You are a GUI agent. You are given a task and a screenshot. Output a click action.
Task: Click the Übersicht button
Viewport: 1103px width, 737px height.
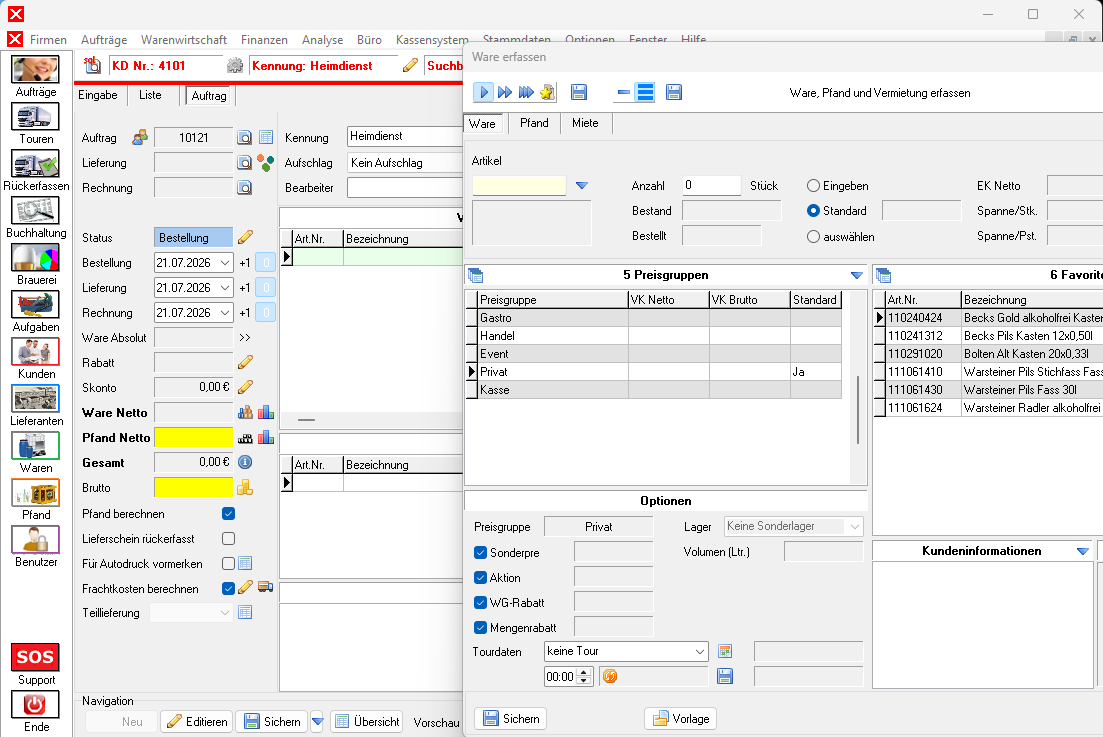pos(367,722)
